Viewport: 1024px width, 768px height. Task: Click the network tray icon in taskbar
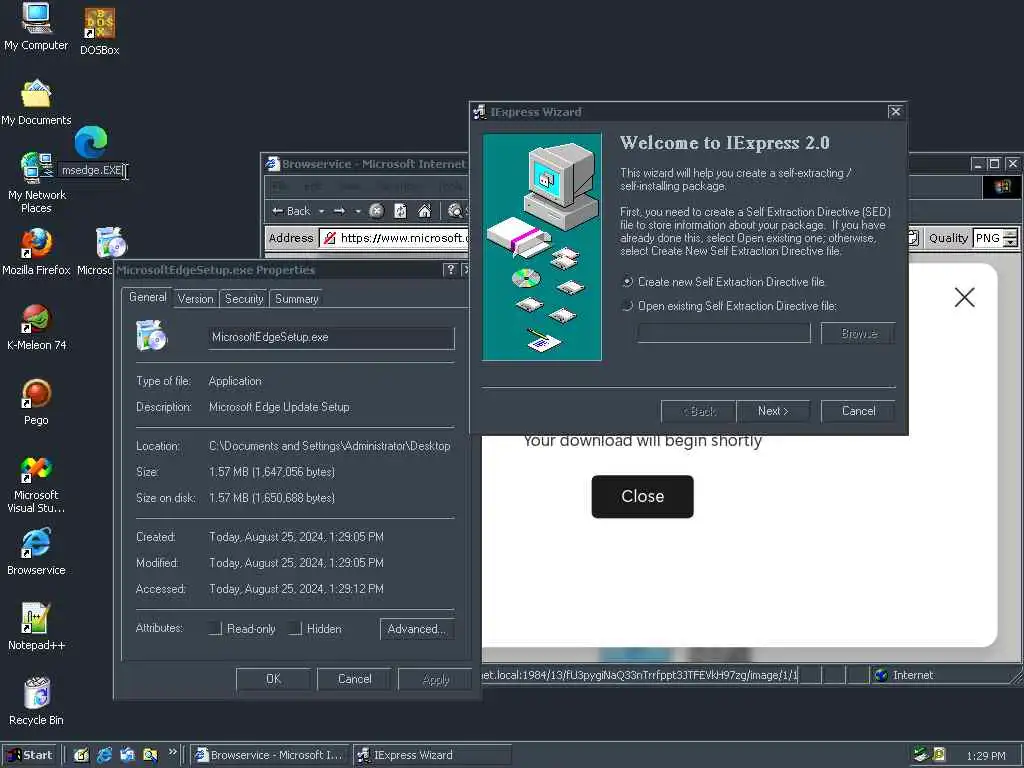(x=921, y=754)
